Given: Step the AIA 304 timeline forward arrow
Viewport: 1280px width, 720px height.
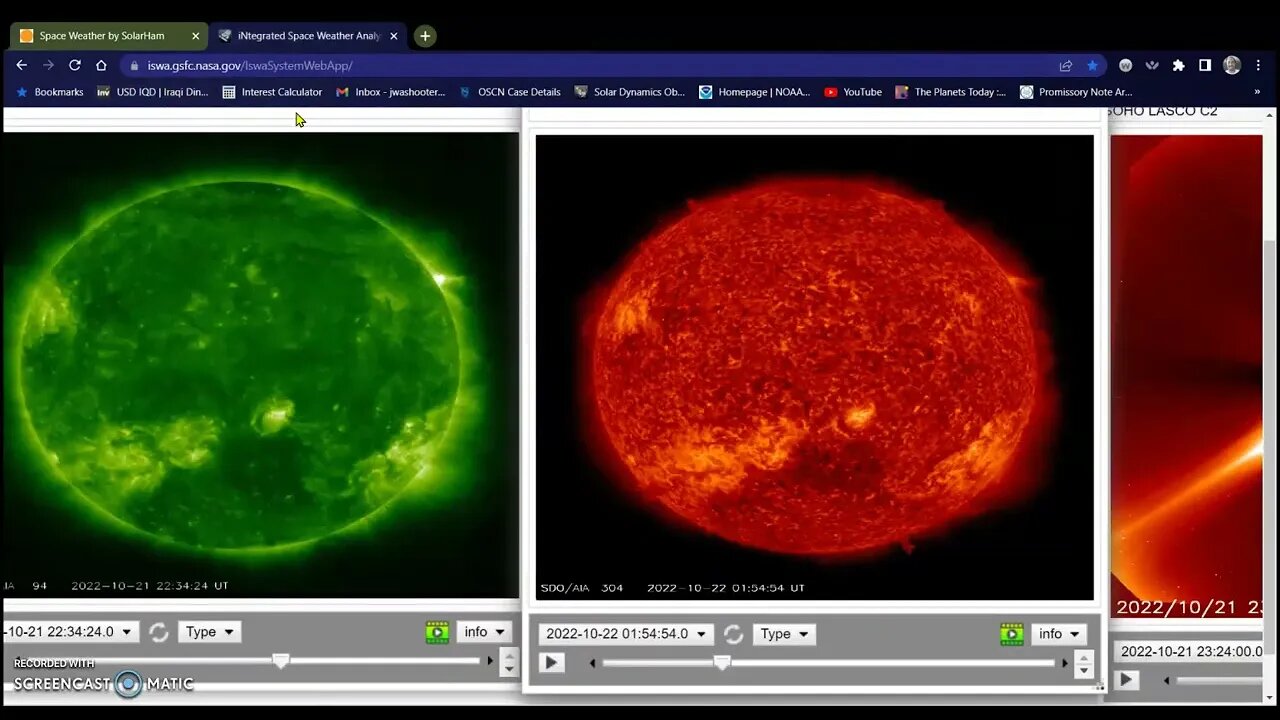Looking at the screenshot, I should (x=1064, y=663).
